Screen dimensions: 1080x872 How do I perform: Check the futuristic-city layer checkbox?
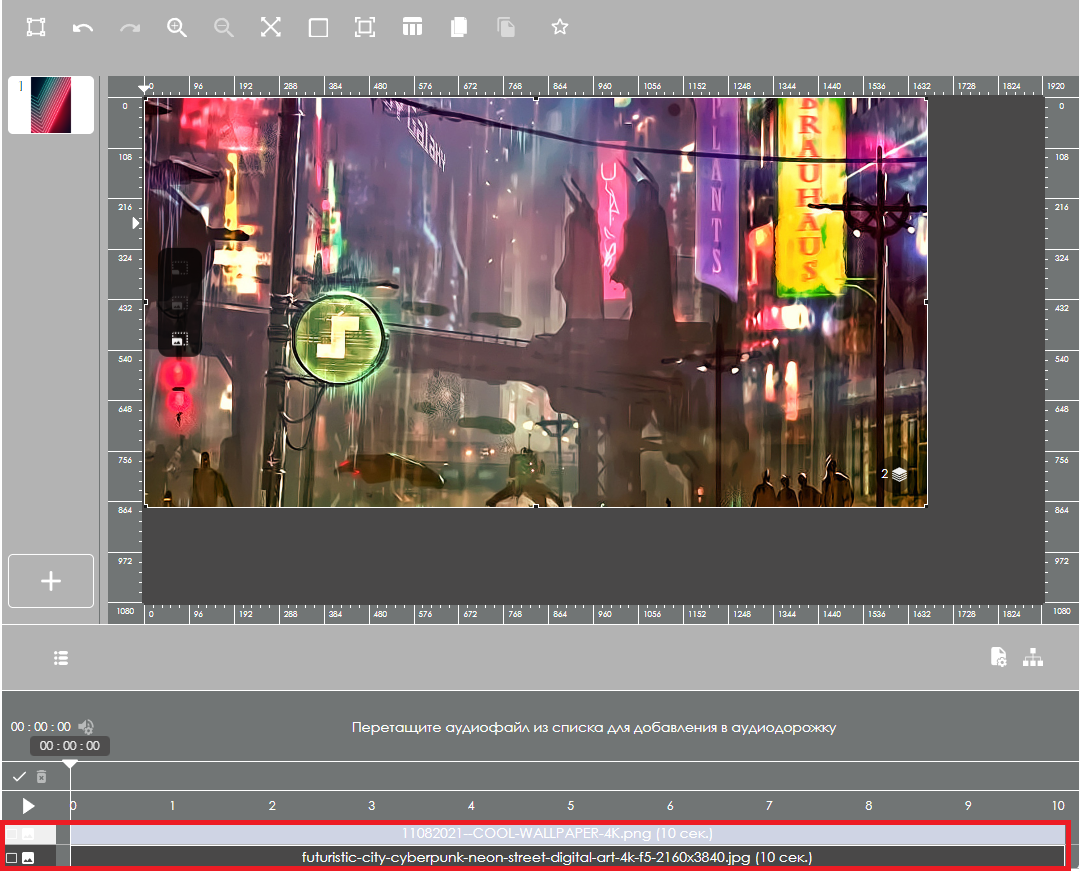click(x=12, y=858)
